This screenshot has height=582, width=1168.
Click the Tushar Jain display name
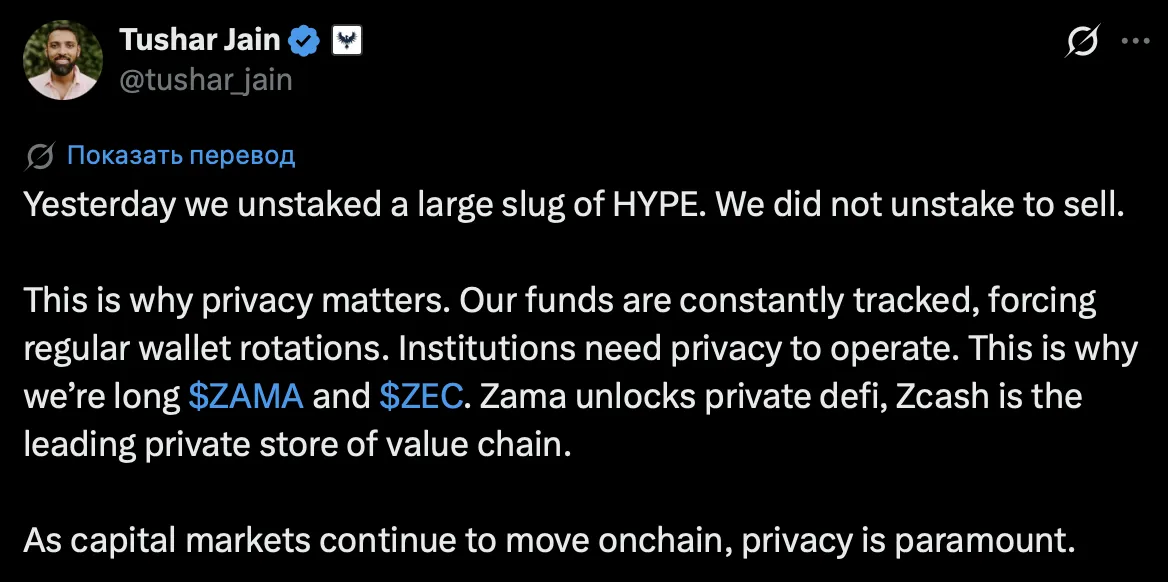(x=200, y=40)
